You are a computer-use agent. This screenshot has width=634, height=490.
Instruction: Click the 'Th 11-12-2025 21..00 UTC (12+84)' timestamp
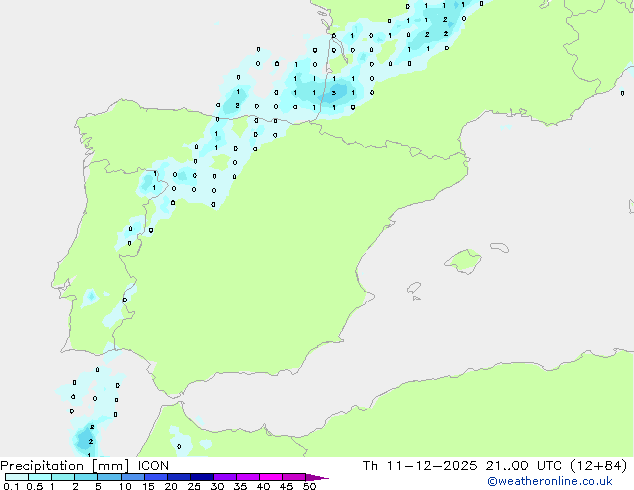[495, 466]
